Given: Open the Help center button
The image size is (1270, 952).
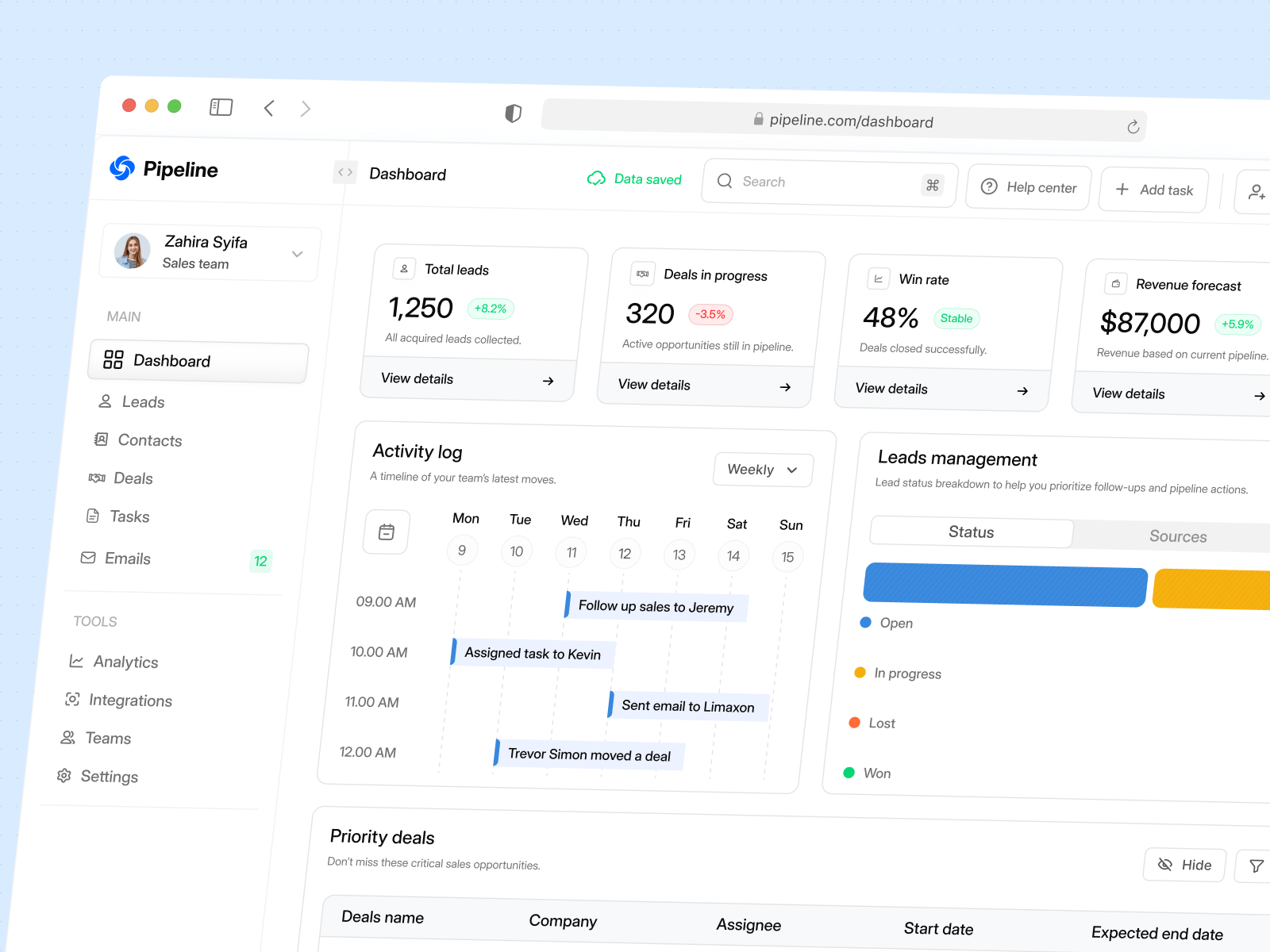Looking at the screenshot, I should (x=1029, y=187).
